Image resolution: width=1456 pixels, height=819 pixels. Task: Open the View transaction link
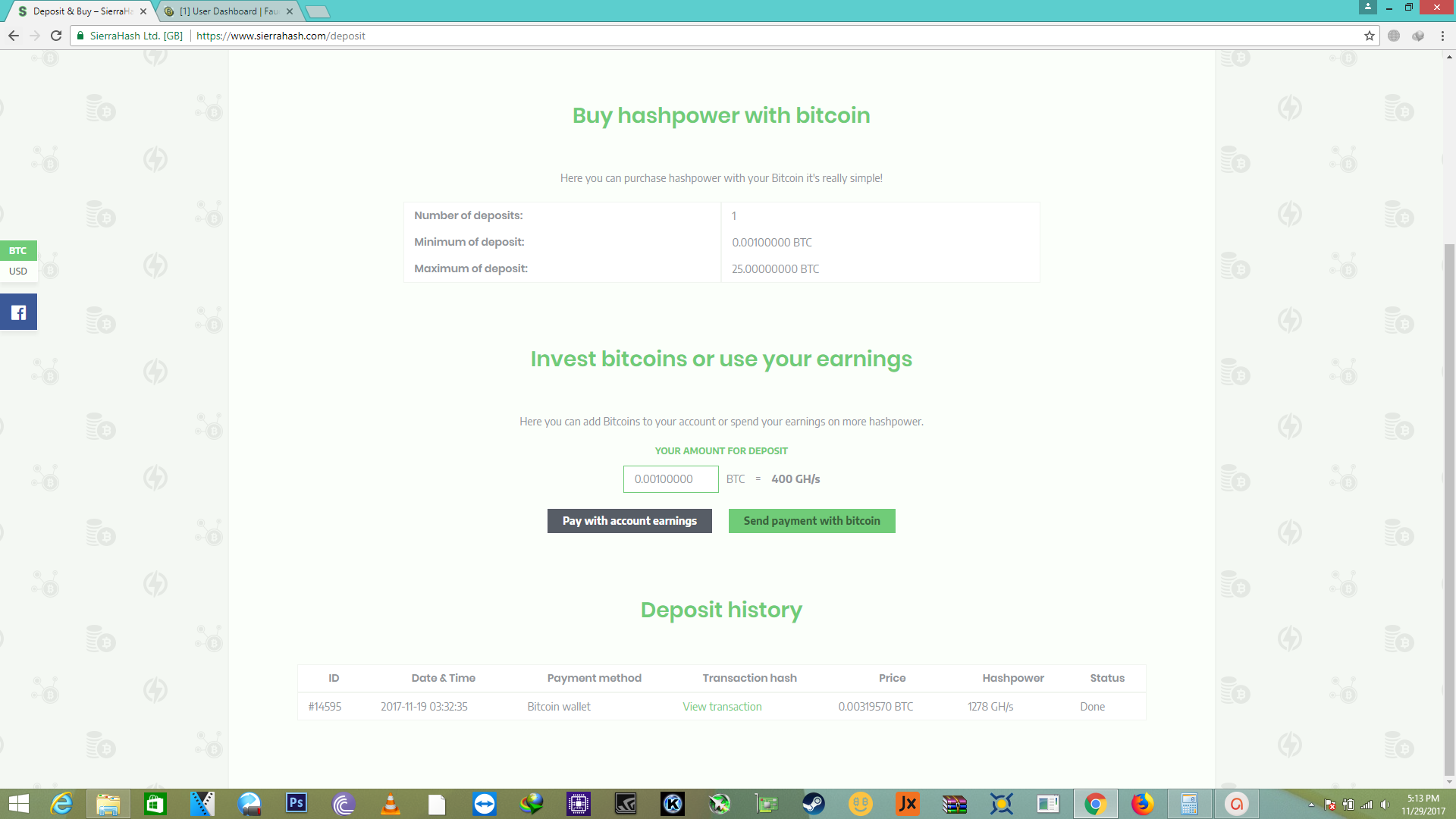click(722, 707)
